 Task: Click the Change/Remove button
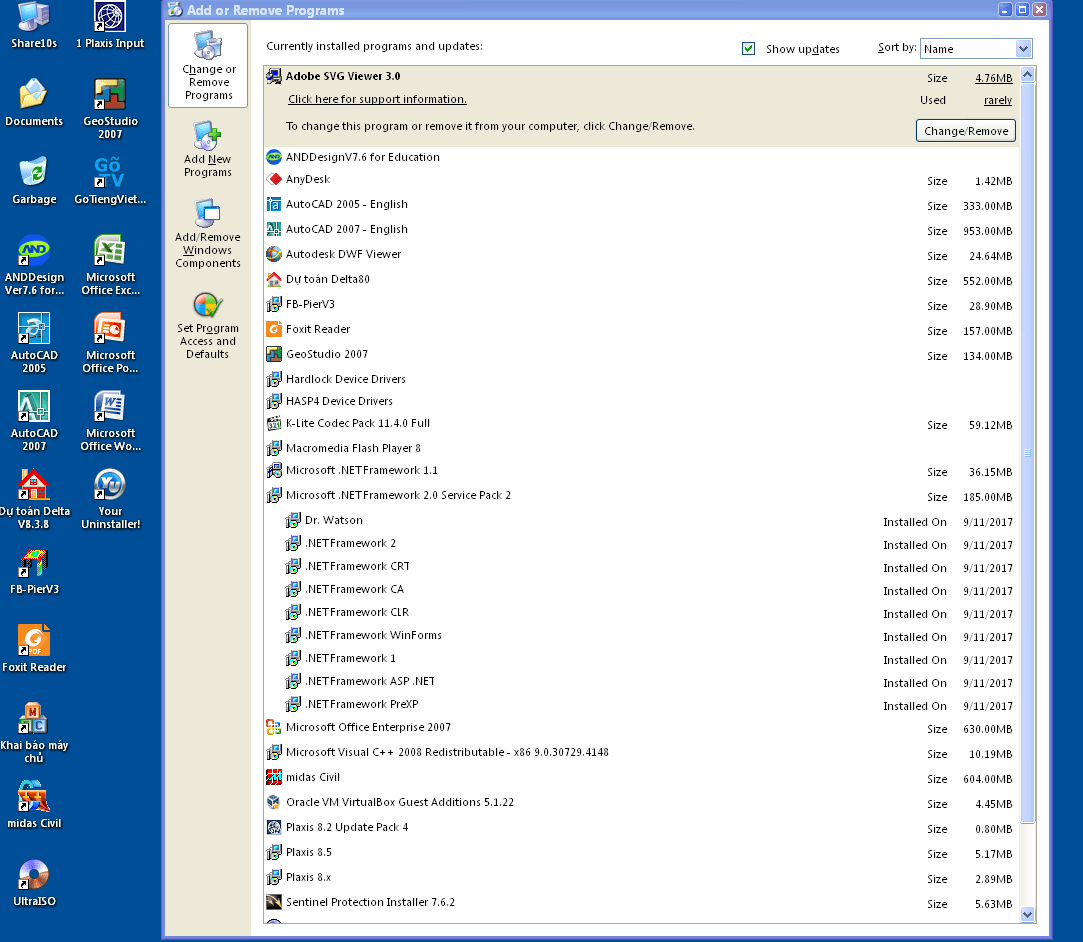(x=965, y=131)
